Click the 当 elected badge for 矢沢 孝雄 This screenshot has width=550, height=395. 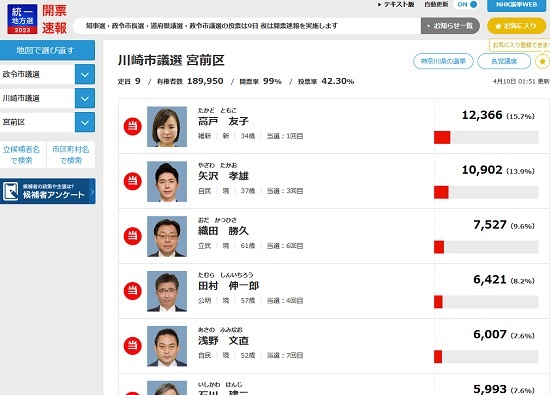(132, 181)
